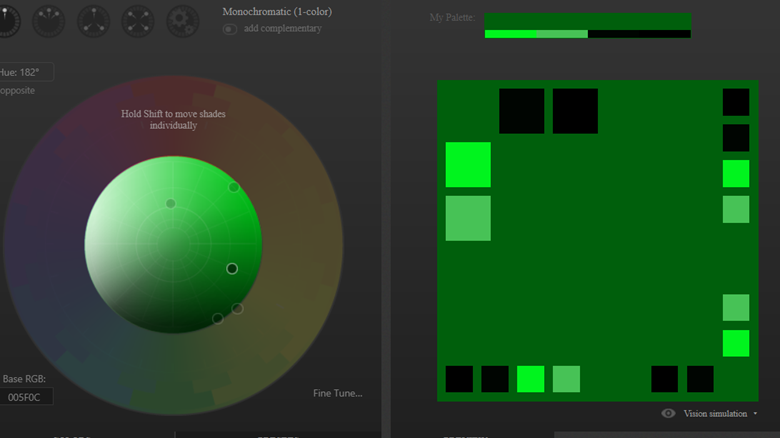Screen dimensions: 780x438
Task: Choose the Triad three-color scheme icon
Action: point(94,20)
